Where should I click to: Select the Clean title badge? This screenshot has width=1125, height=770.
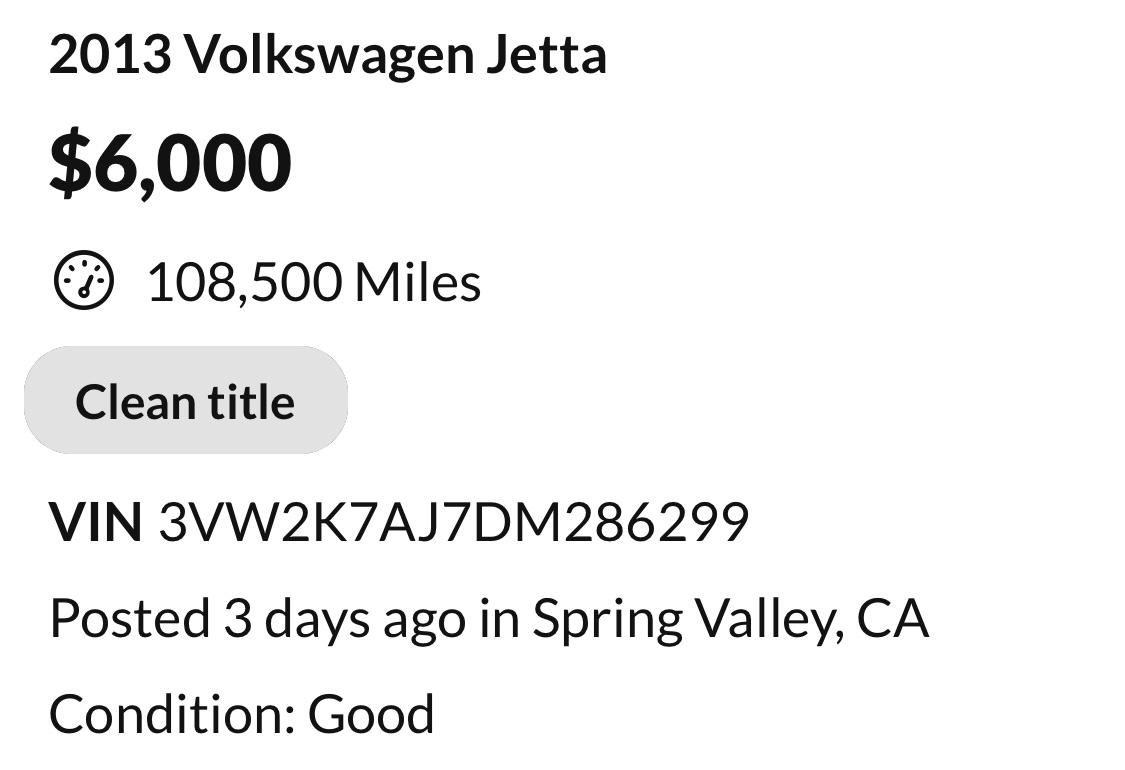click(186, 400)
